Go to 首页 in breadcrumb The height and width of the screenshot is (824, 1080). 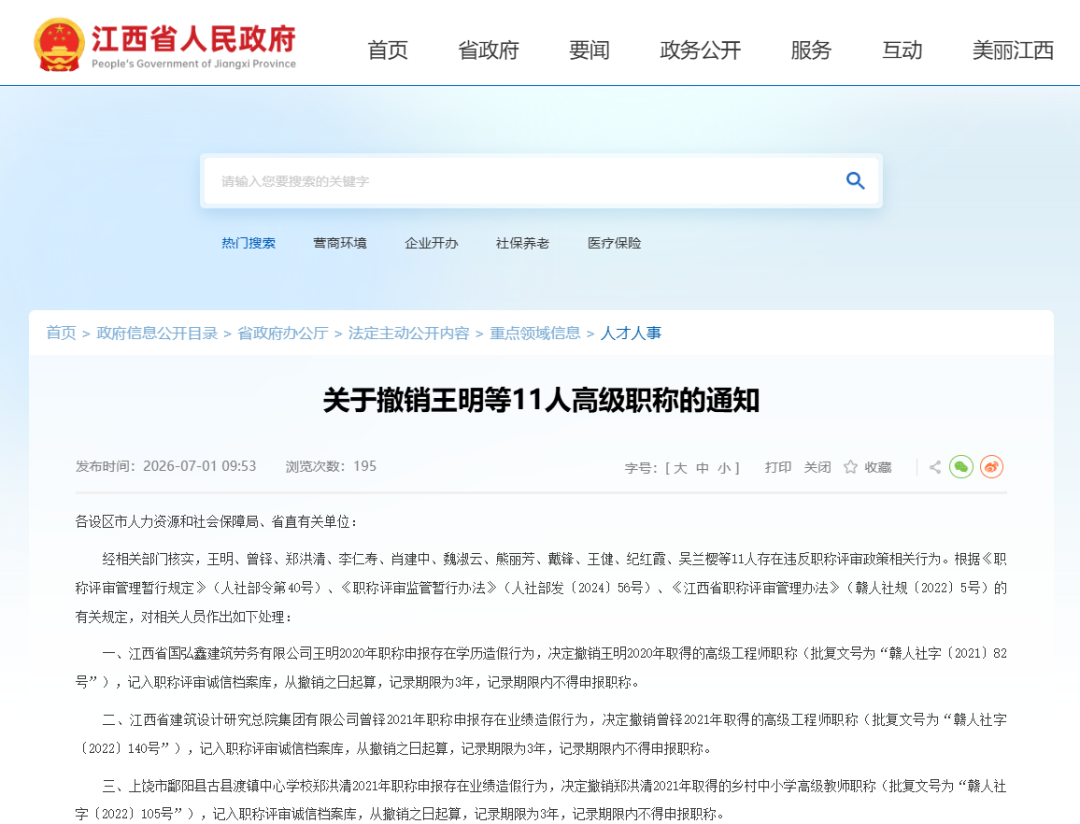click(x=61, y=333)
